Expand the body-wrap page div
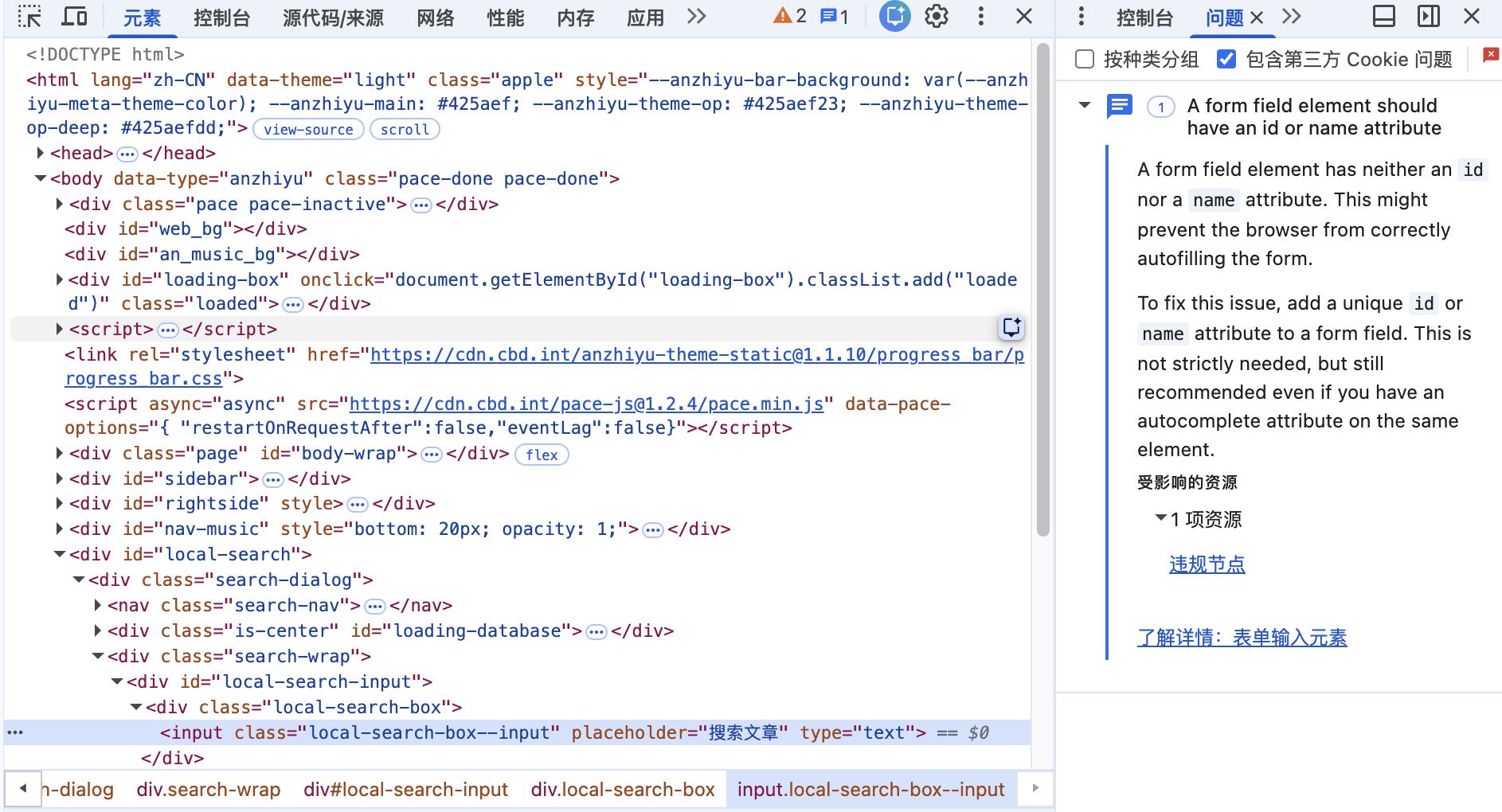Viewport: 1502px width, 812px height. point(59,453)
